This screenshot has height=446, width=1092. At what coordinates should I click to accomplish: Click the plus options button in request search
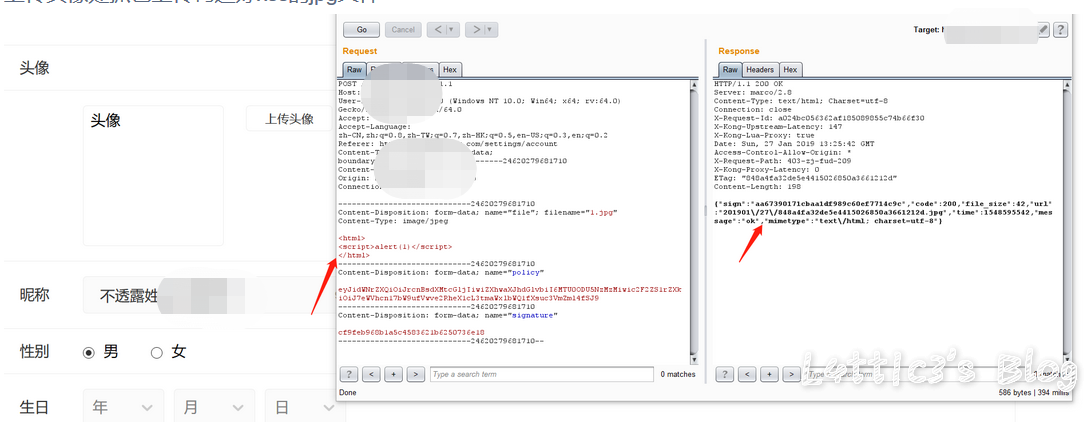pos(393,374)
